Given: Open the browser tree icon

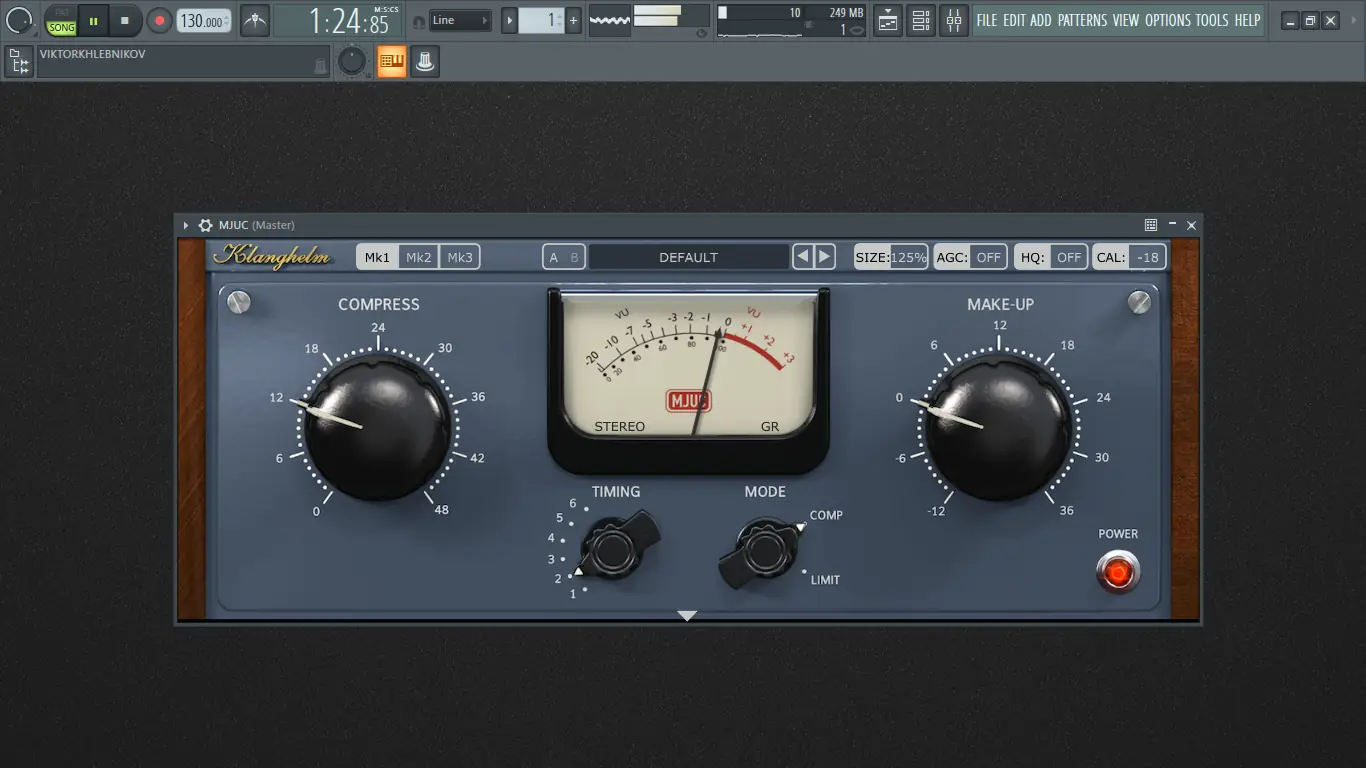Looking at the screenshot, I should (x=19, y=62).
